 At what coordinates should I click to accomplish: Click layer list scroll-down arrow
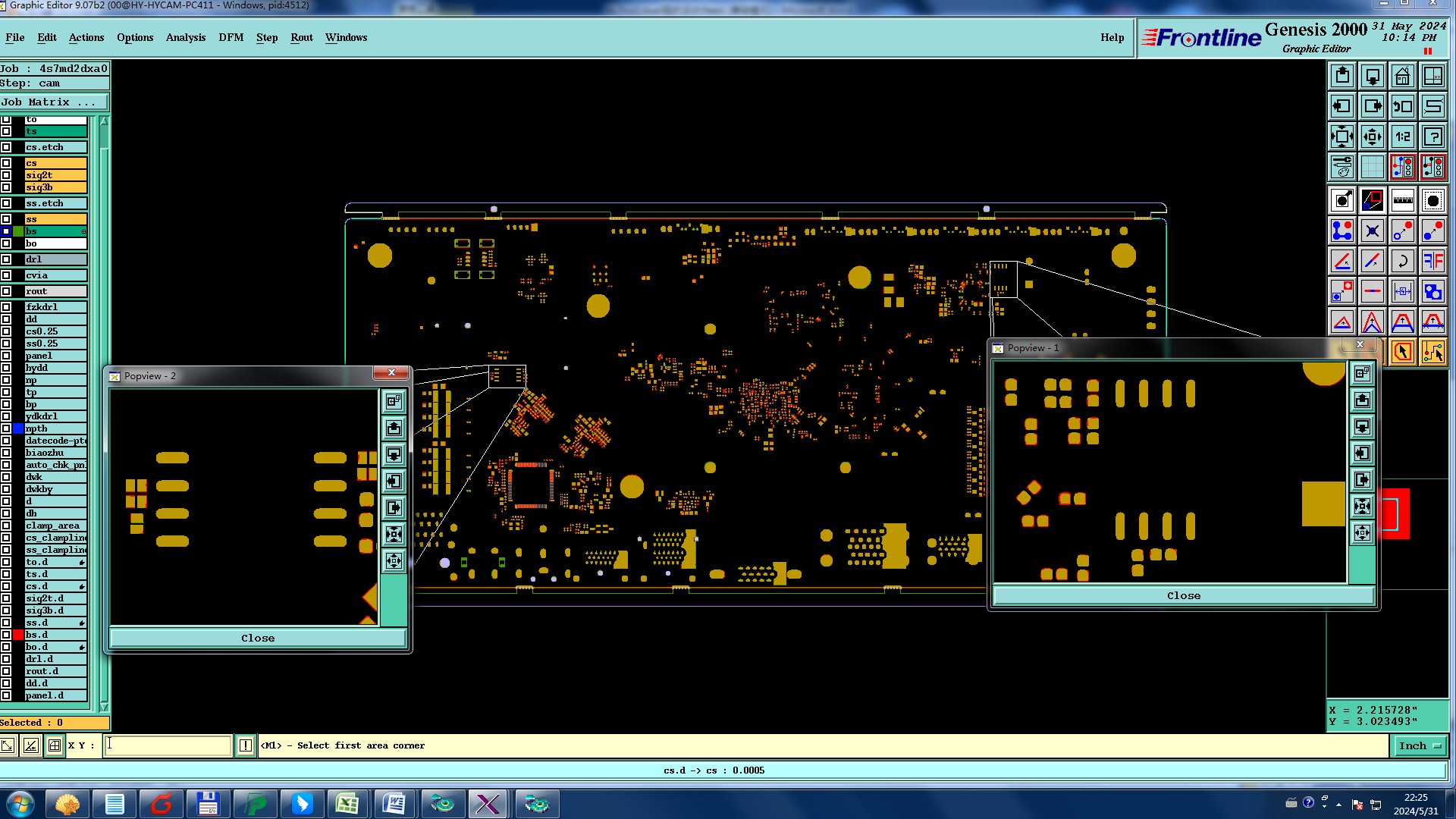point(104,707)
